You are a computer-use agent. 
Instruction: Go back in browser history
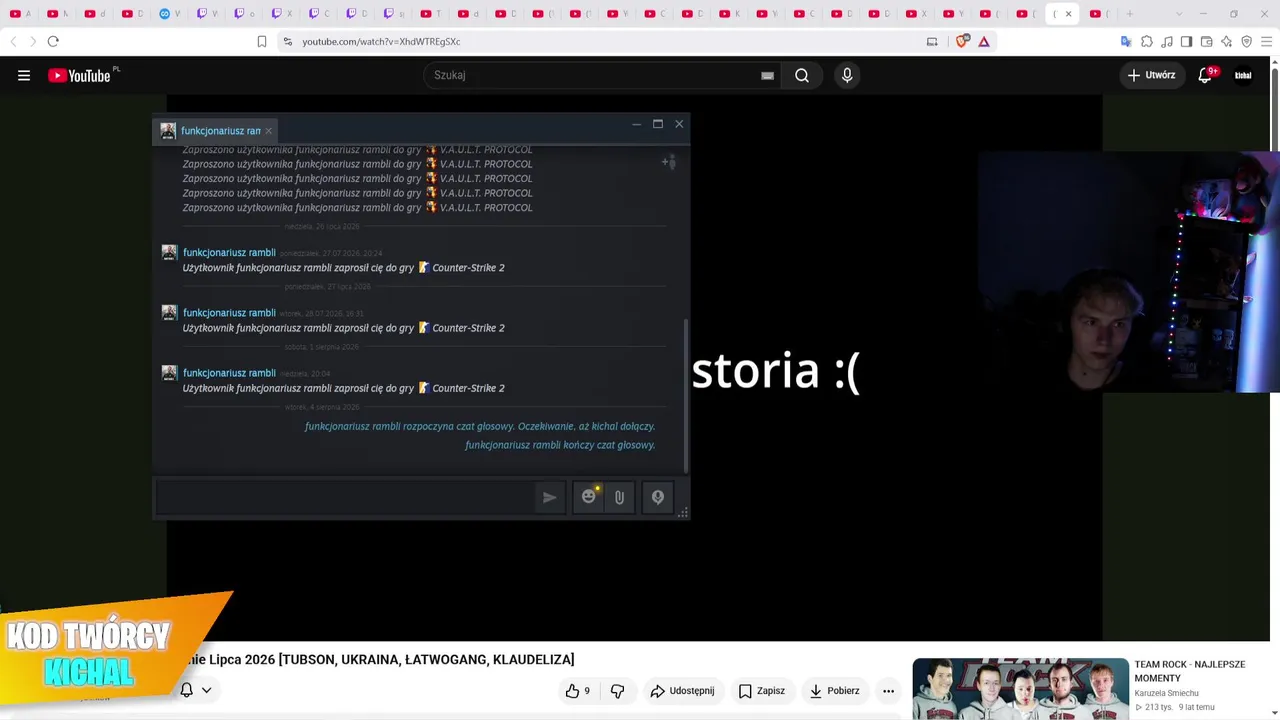(x=13, y=41)
